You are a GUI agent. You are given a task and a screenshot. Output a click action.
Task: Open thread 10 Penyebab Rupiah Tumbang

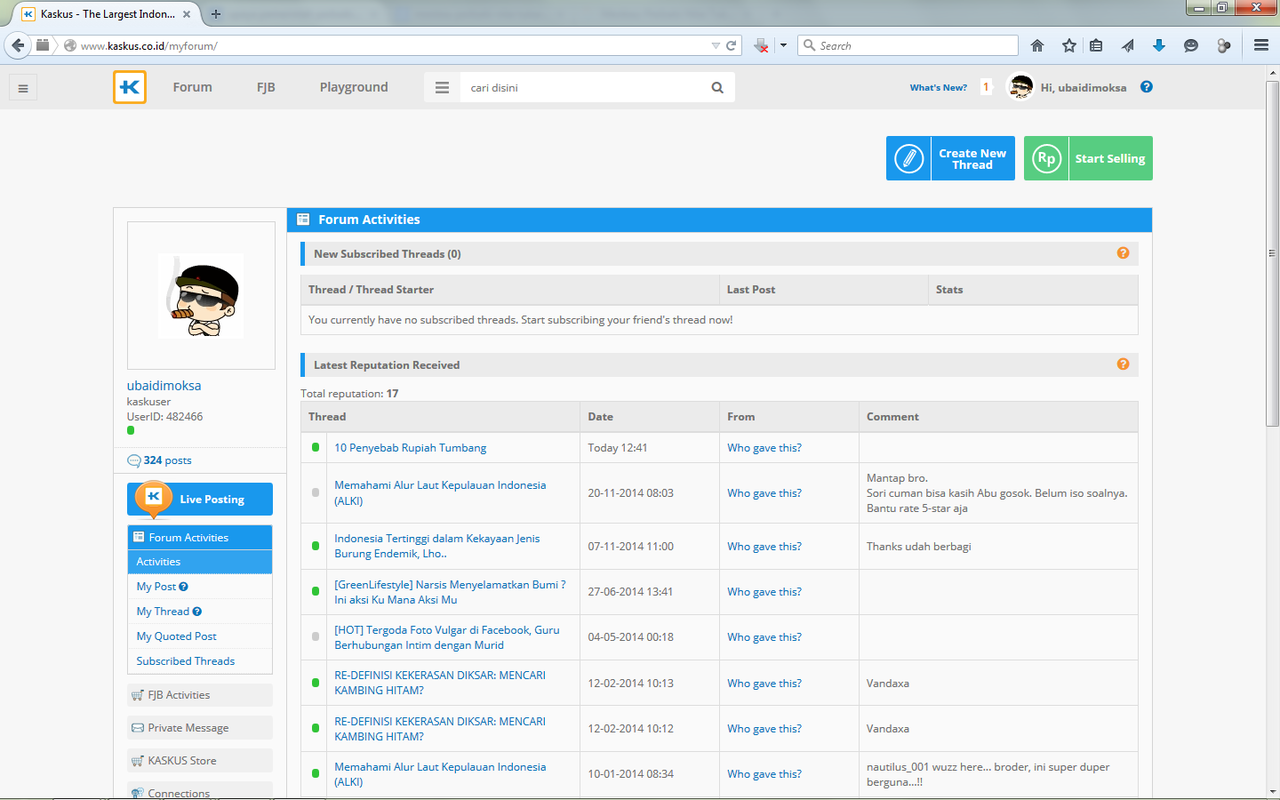tap(410, 448)
